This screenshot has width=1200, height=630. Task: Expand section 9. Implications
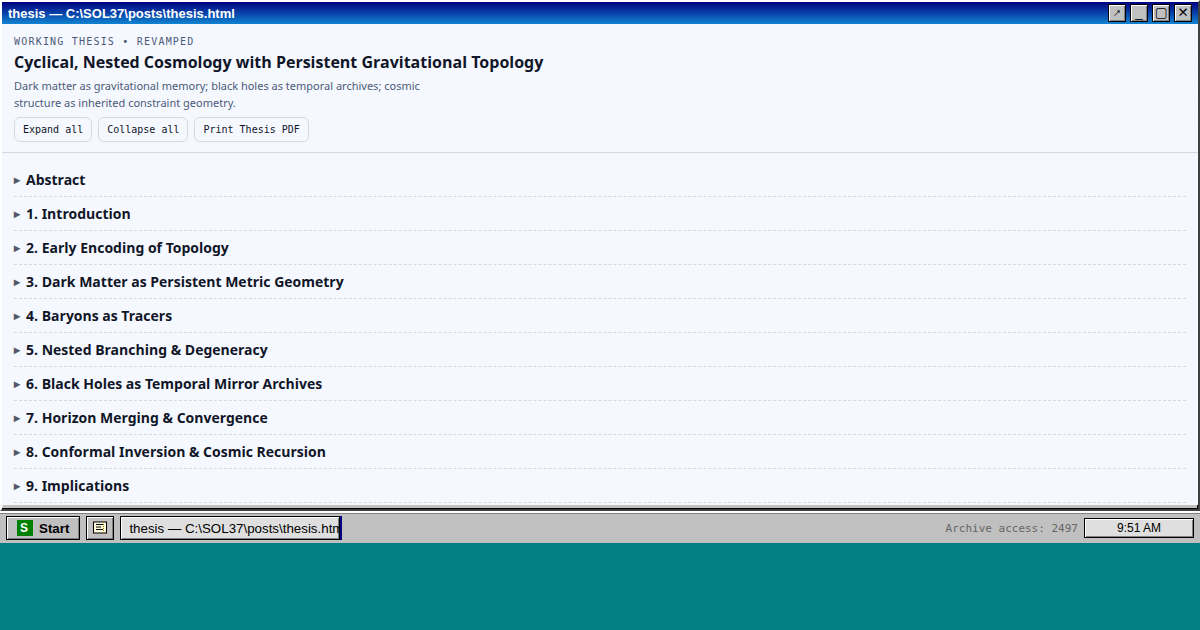[77, 486]
